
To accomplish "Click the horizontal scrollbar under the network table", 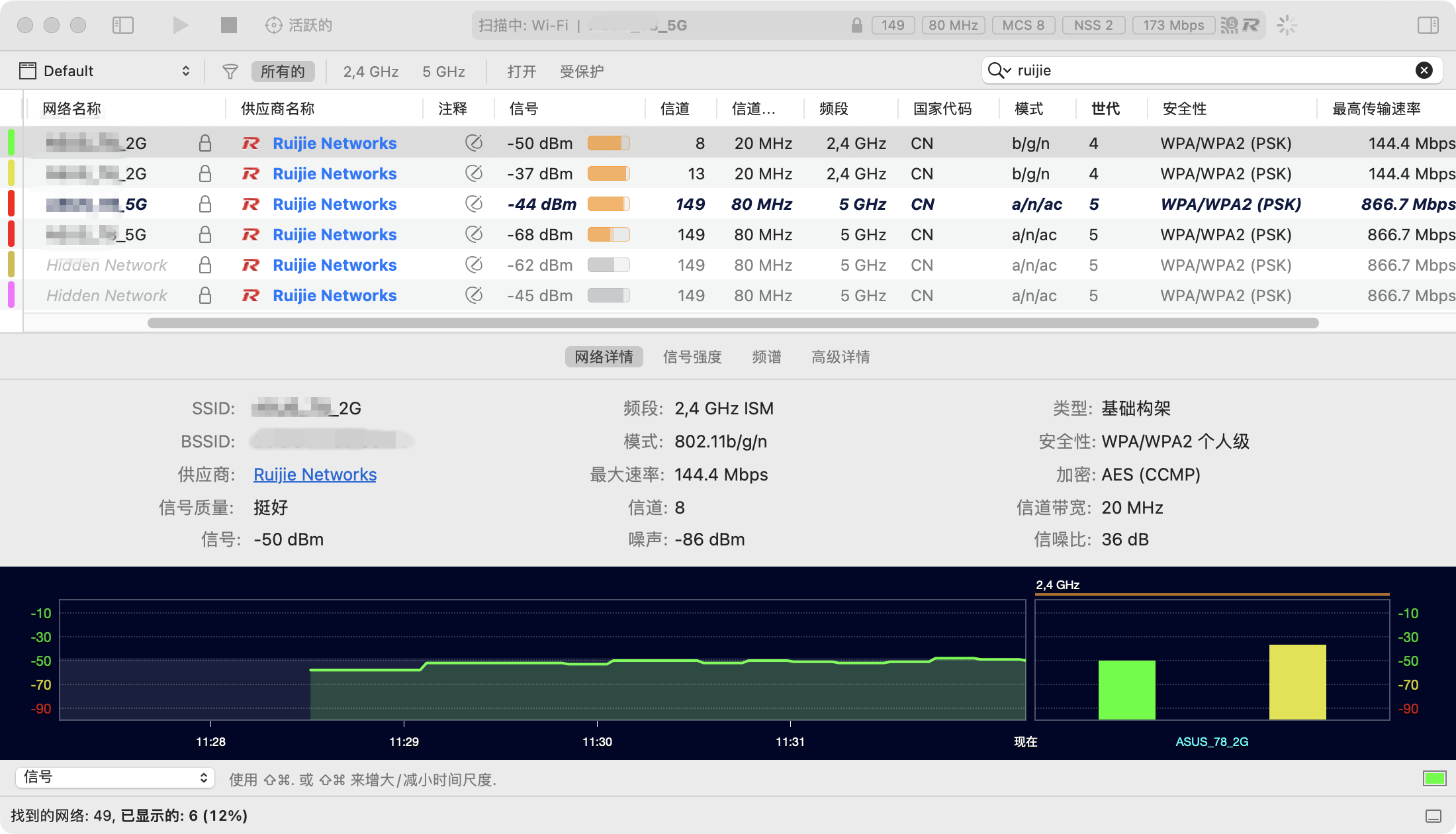I will pyautogui.click(x=733, y=323).
